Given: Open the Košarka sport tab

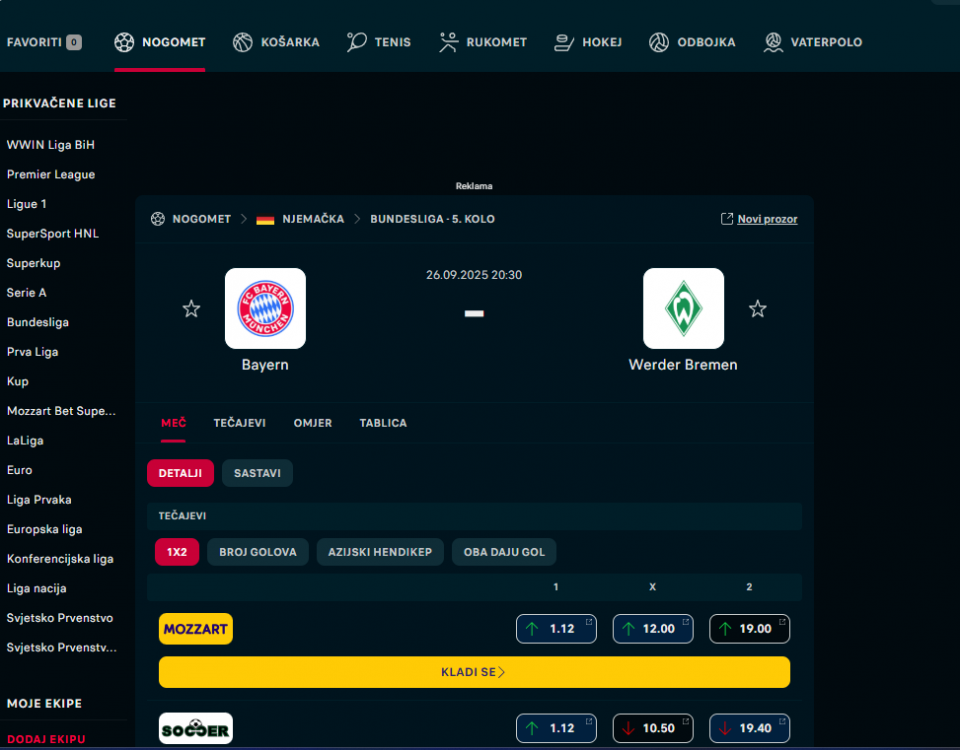Looking at the screenshot, I should (x=276, y=42).
